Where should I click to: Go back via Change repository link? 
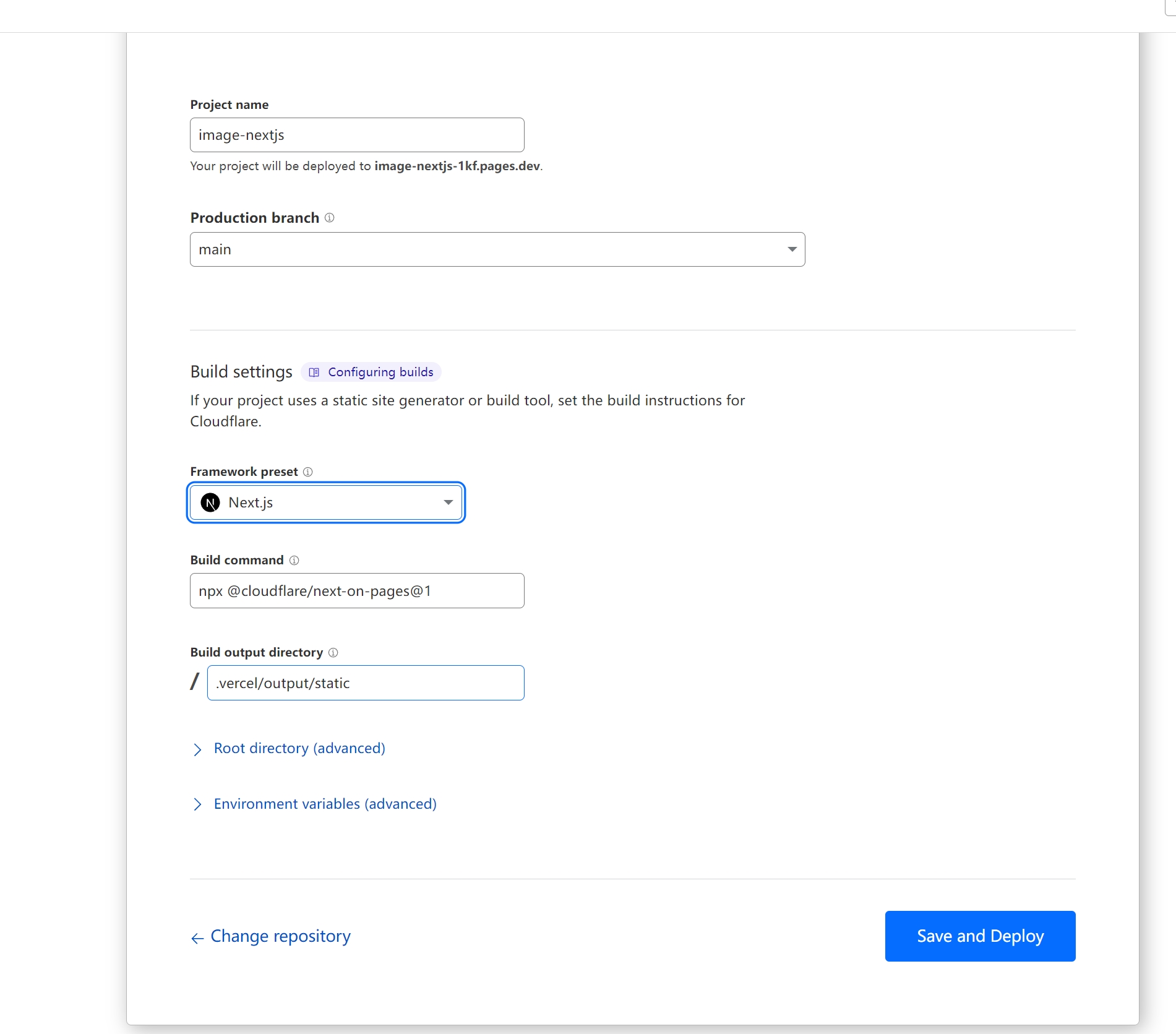(x=280, y=936)
